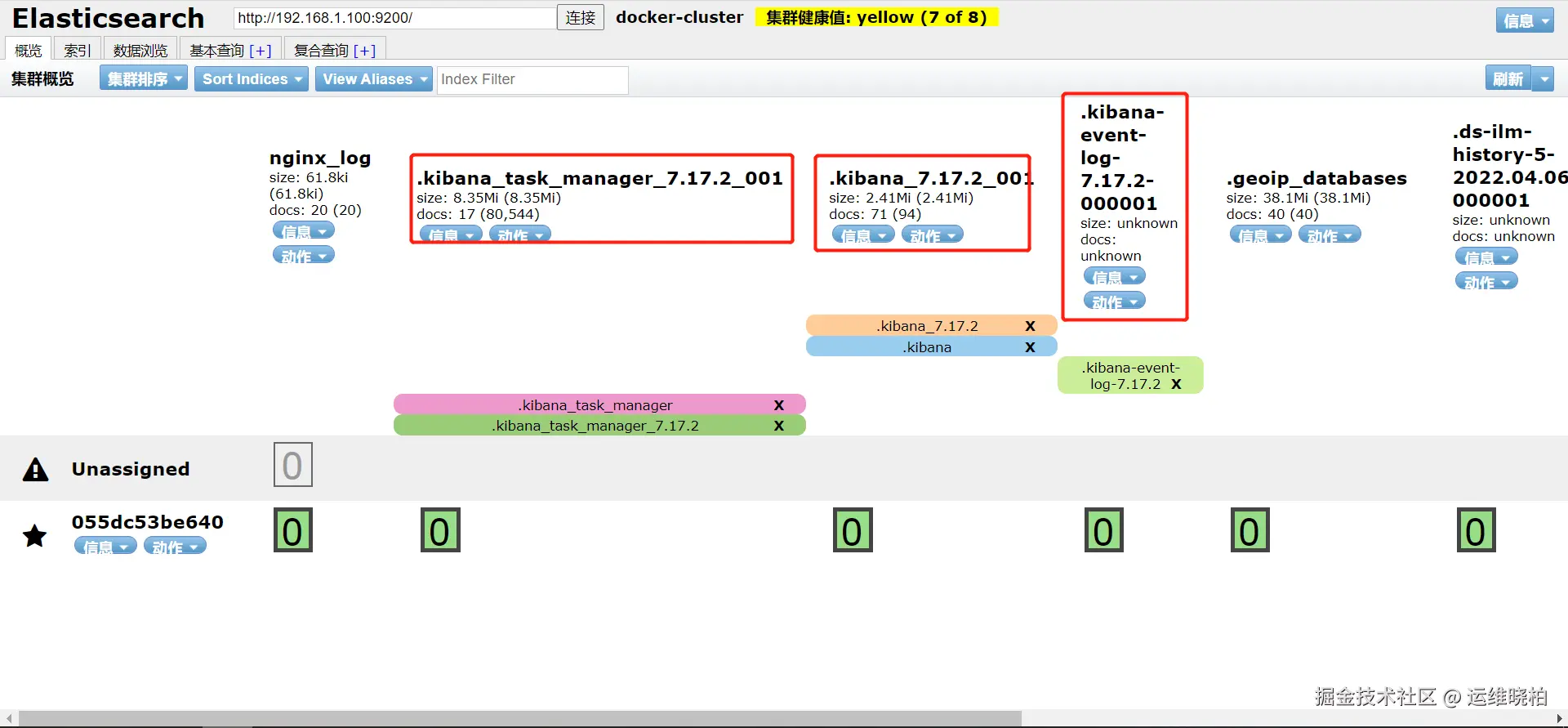The width and height of the screenshot is (1568, 728).
Task: Select .geoip_databases shard 0 on the node
Action: 1249,530
